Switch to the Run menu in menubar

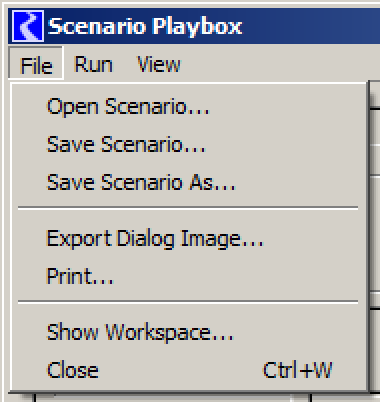click(93, 64)
